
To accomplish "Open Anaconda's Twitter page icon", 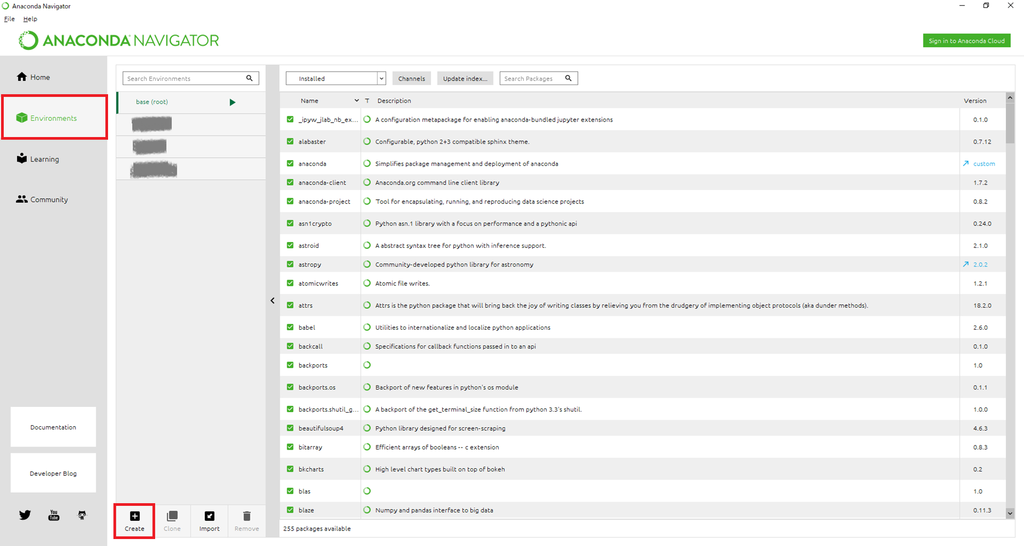I will click(25, 515).
